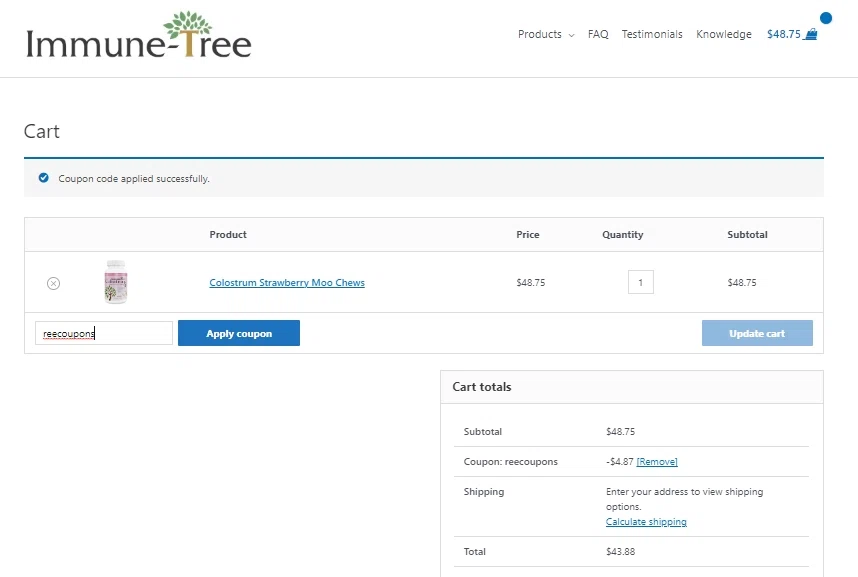Open the shopping bag cart icon
Image resolution: width=858 pixels, height=577 pixels.
click(x=811, y=34)
